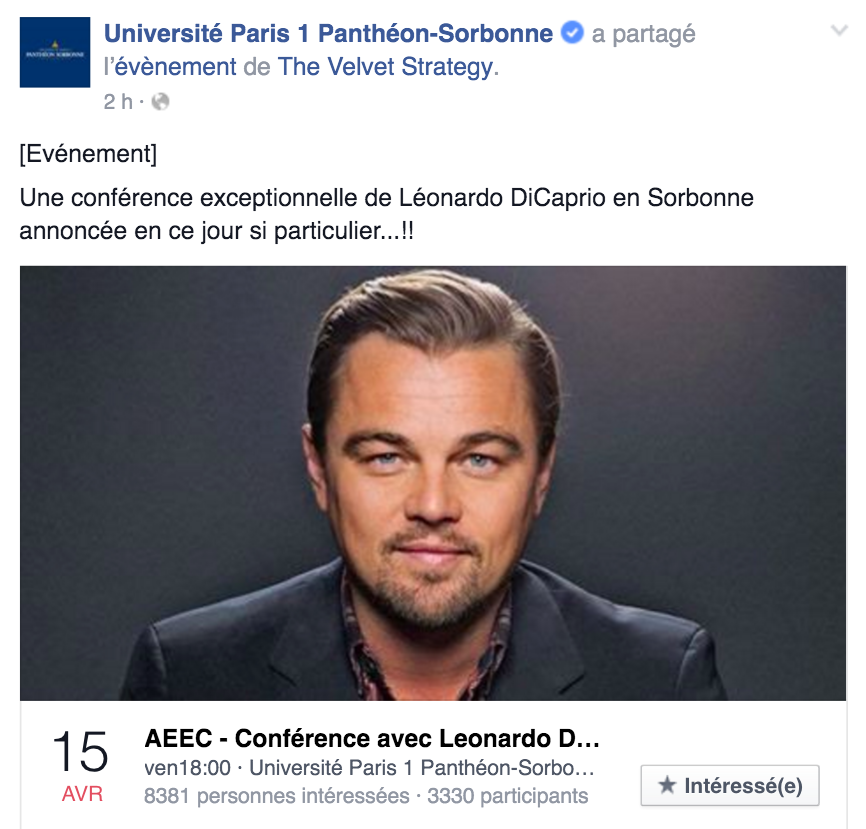Screen dimensions: 866x829
Task: Click the star icon on Intéressé(e)
Action: 667,785
